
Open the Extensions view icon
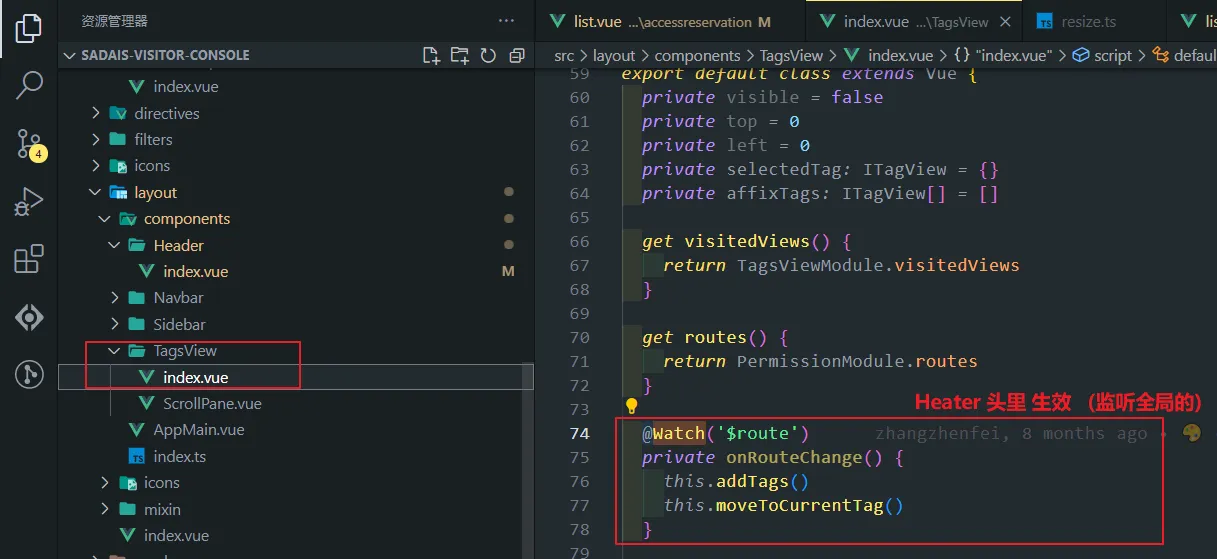point(29,260)
